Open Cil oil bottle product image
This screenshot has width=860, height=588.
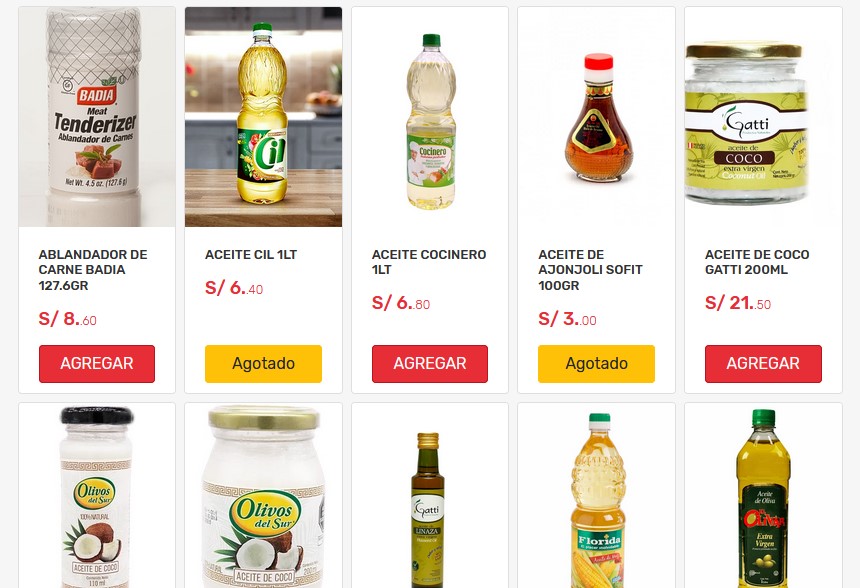[x=263, y=117]
